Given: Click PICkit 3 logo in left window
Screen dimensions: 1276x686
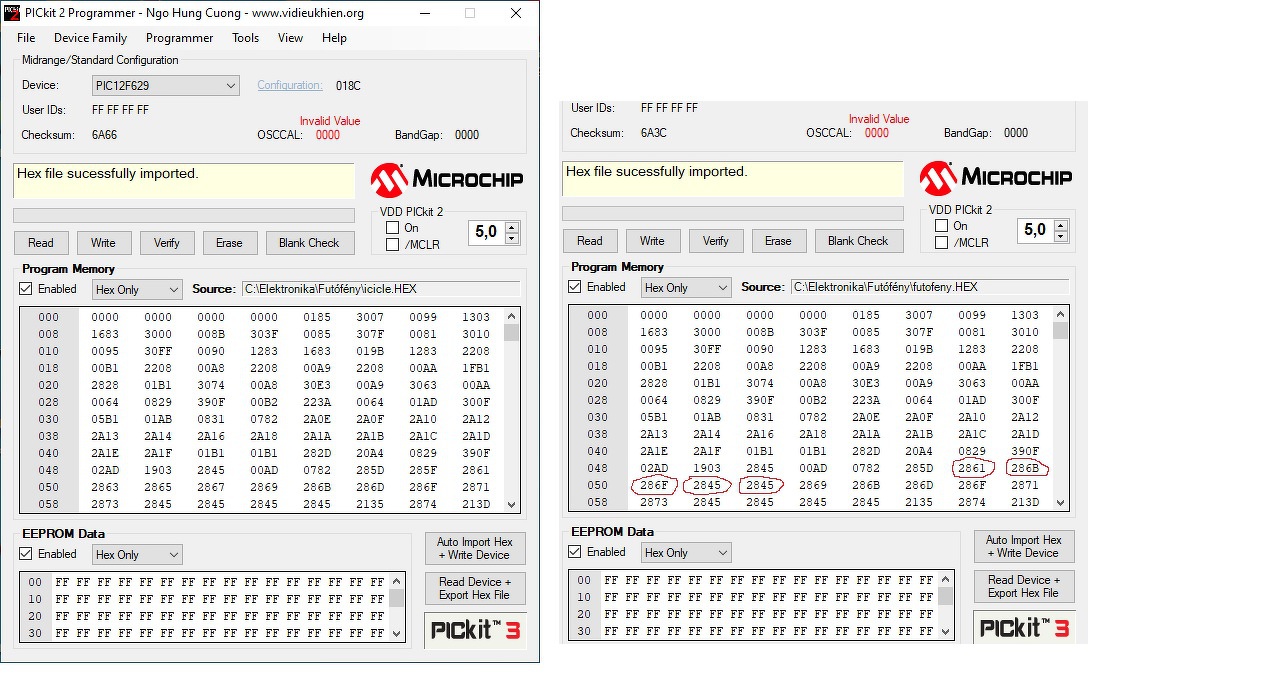Looking at the screenshot, I should [476, 630].
